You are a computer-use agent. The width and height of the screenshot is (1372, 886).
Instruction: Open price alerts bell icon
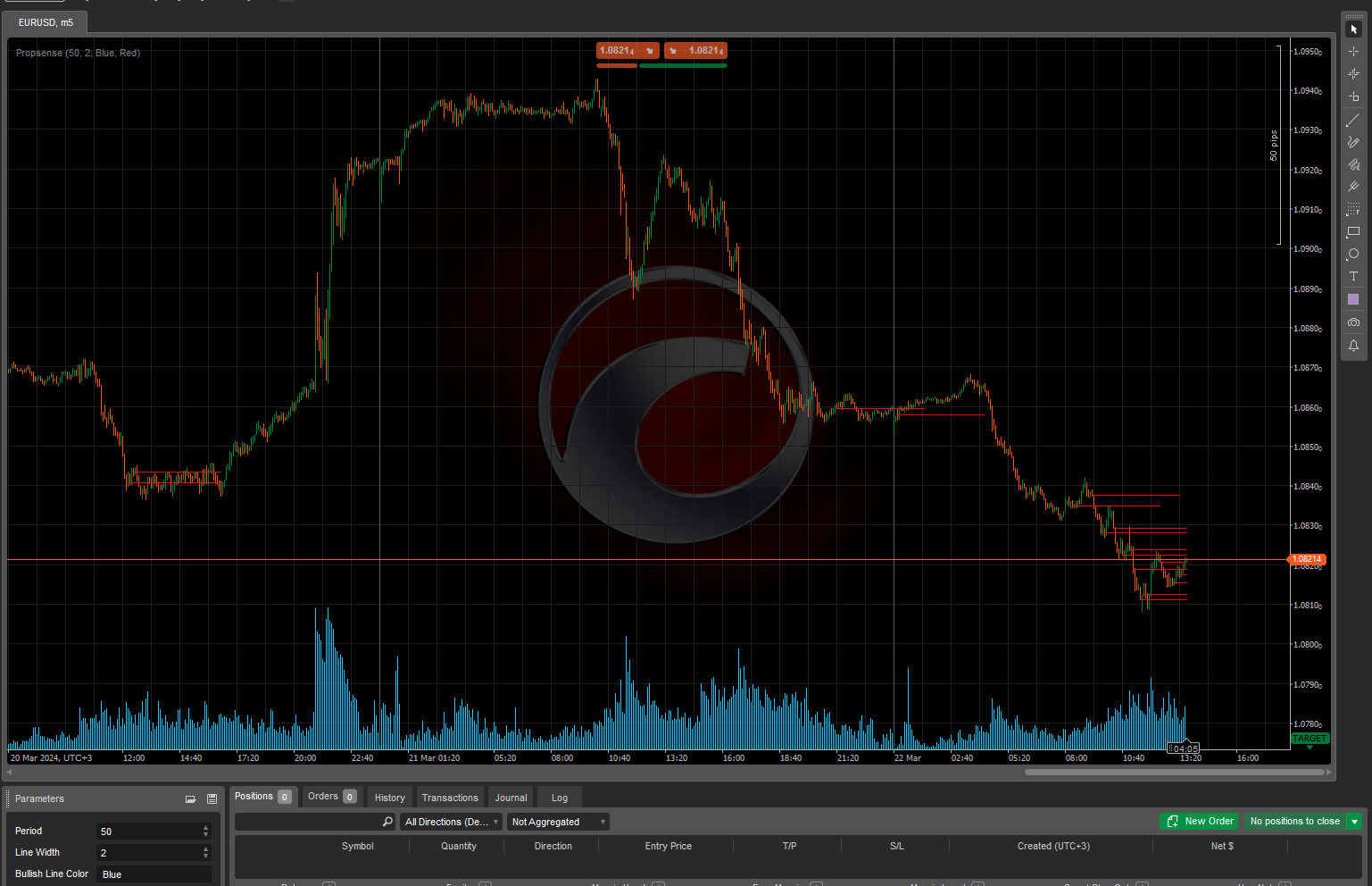click(x=1353, y=346)
